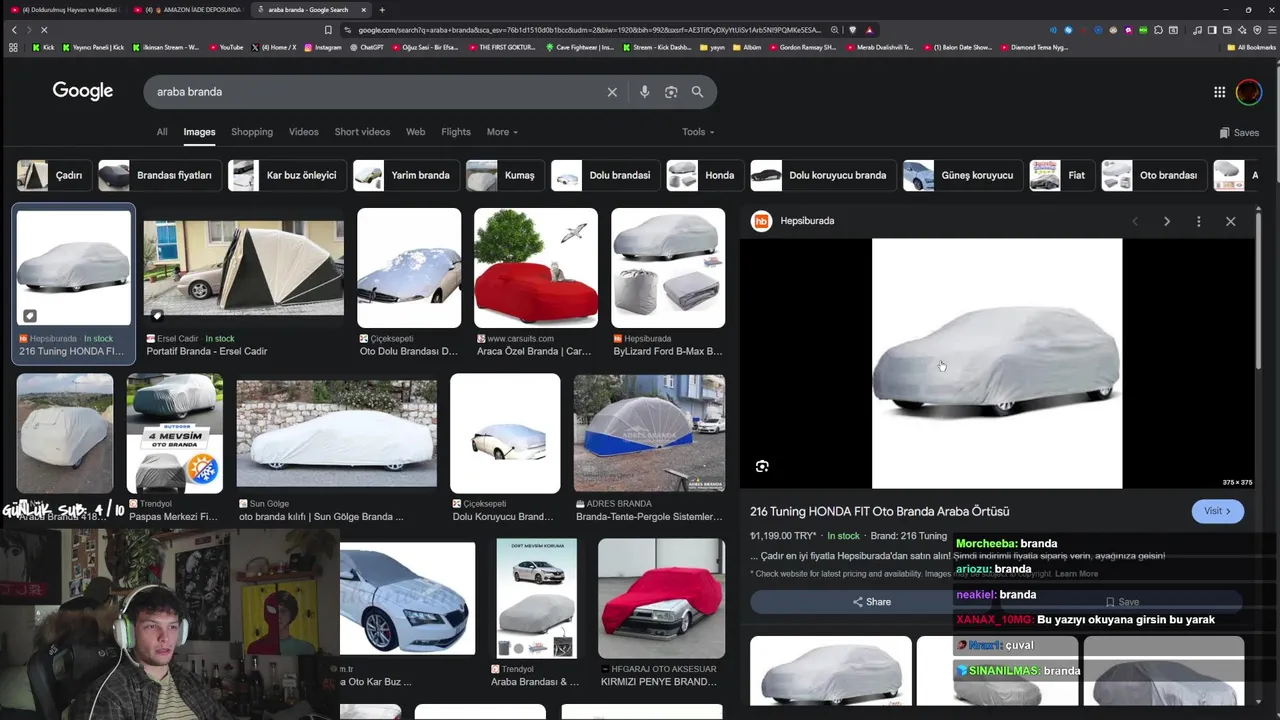Open the Sun Gölge oto branda image

tap(337, 433)
